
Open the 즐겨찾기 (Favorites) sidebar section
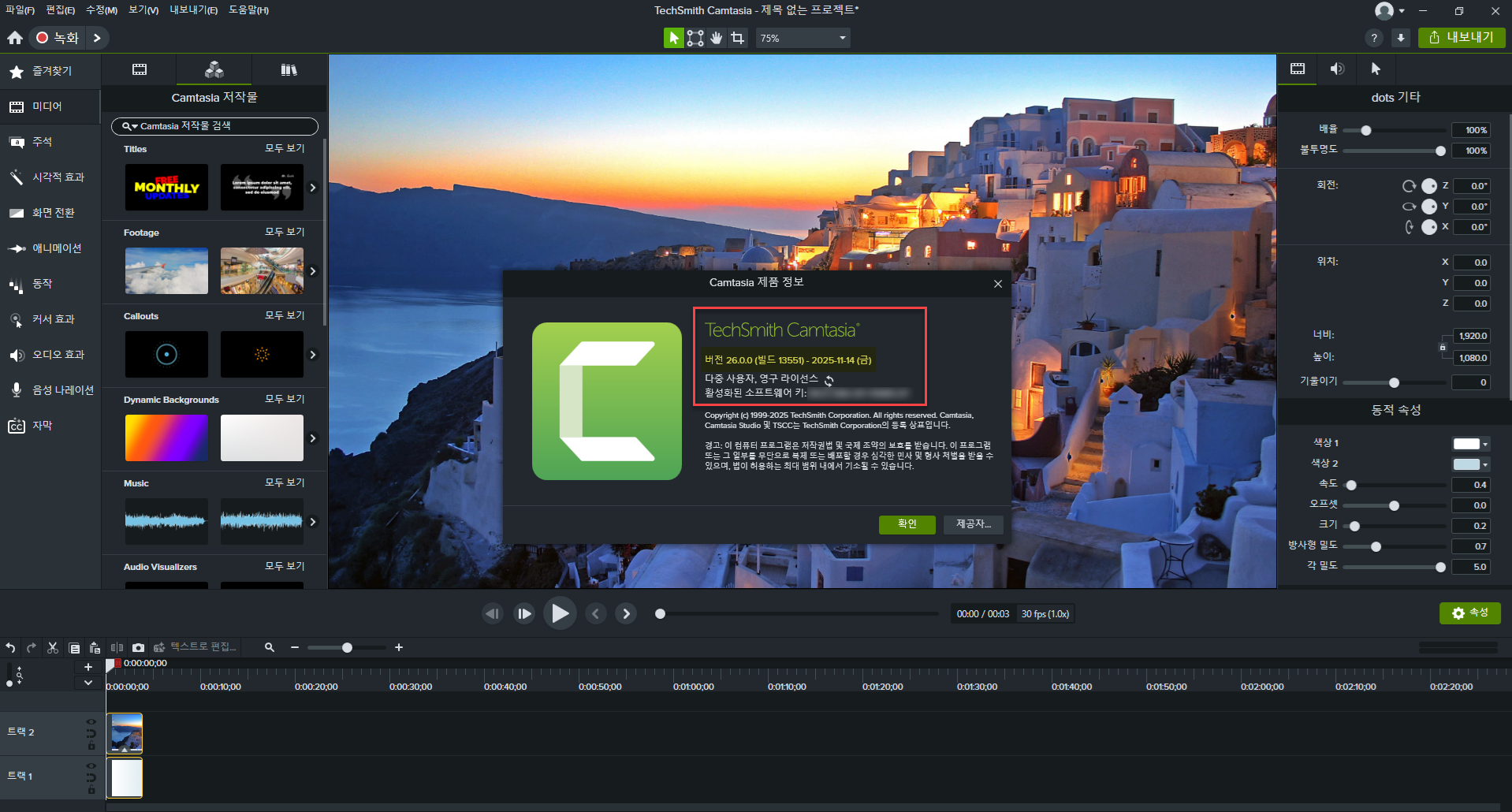pos(50,71)
